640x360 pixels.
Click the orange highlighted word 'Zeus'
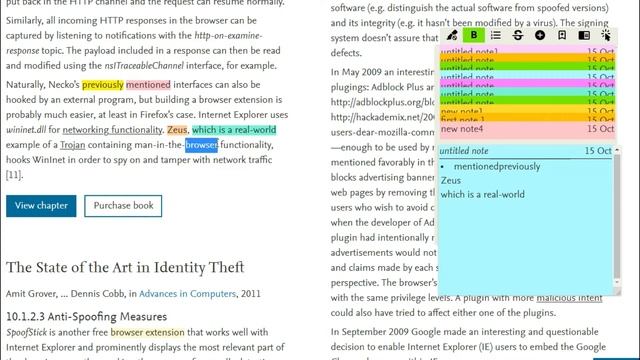click(x=177, y=130)
